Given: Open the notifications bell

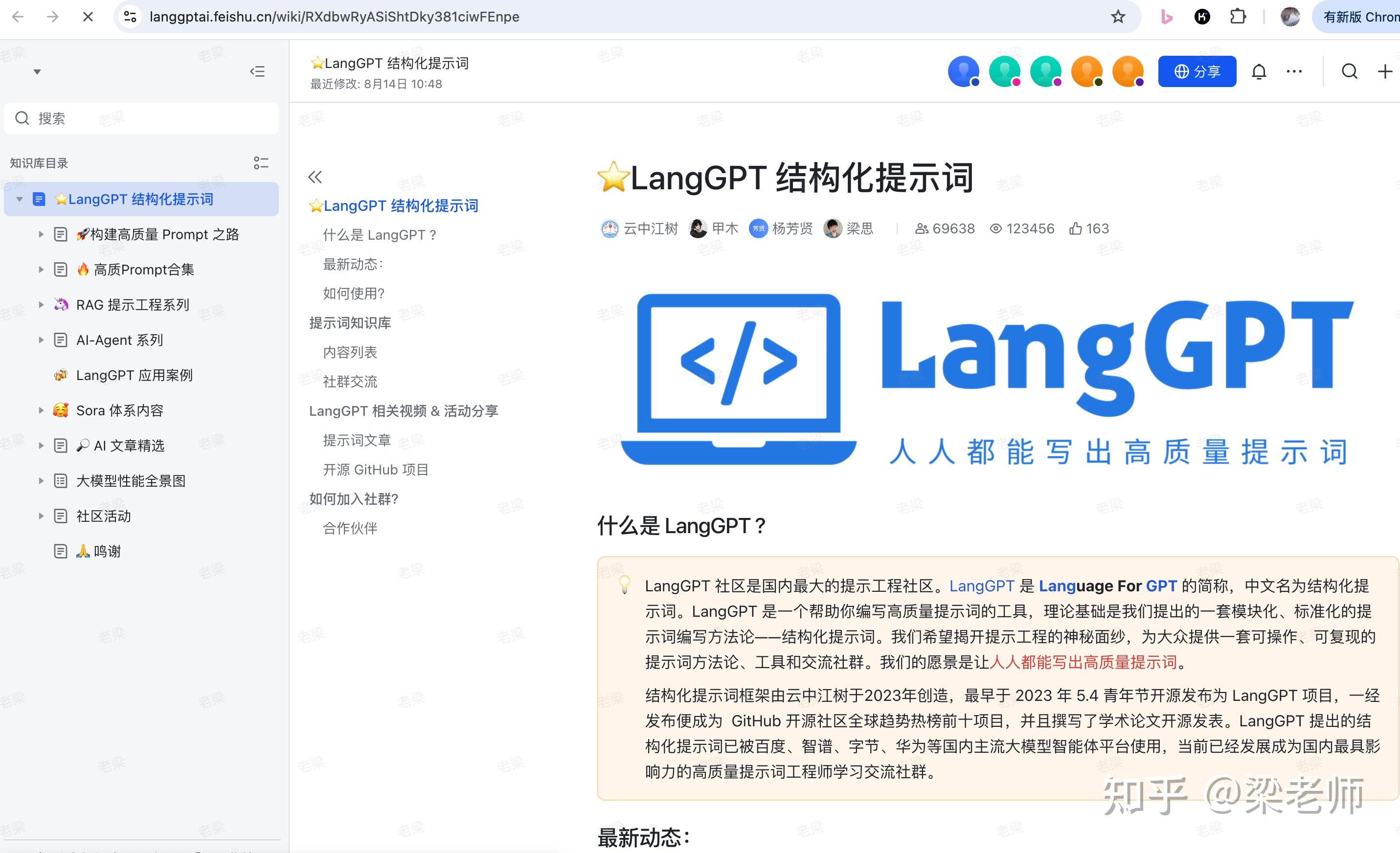Looking at the screenshot, I should [x=1259, y=71].
